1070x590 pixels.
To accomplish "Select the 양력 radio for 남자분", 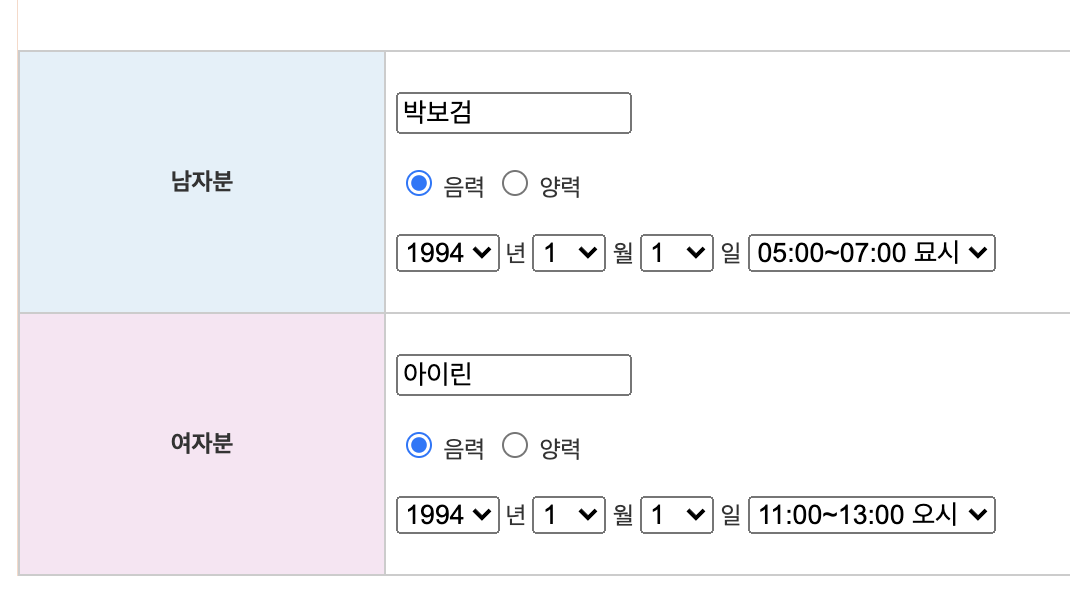I will tap(515, 183).
